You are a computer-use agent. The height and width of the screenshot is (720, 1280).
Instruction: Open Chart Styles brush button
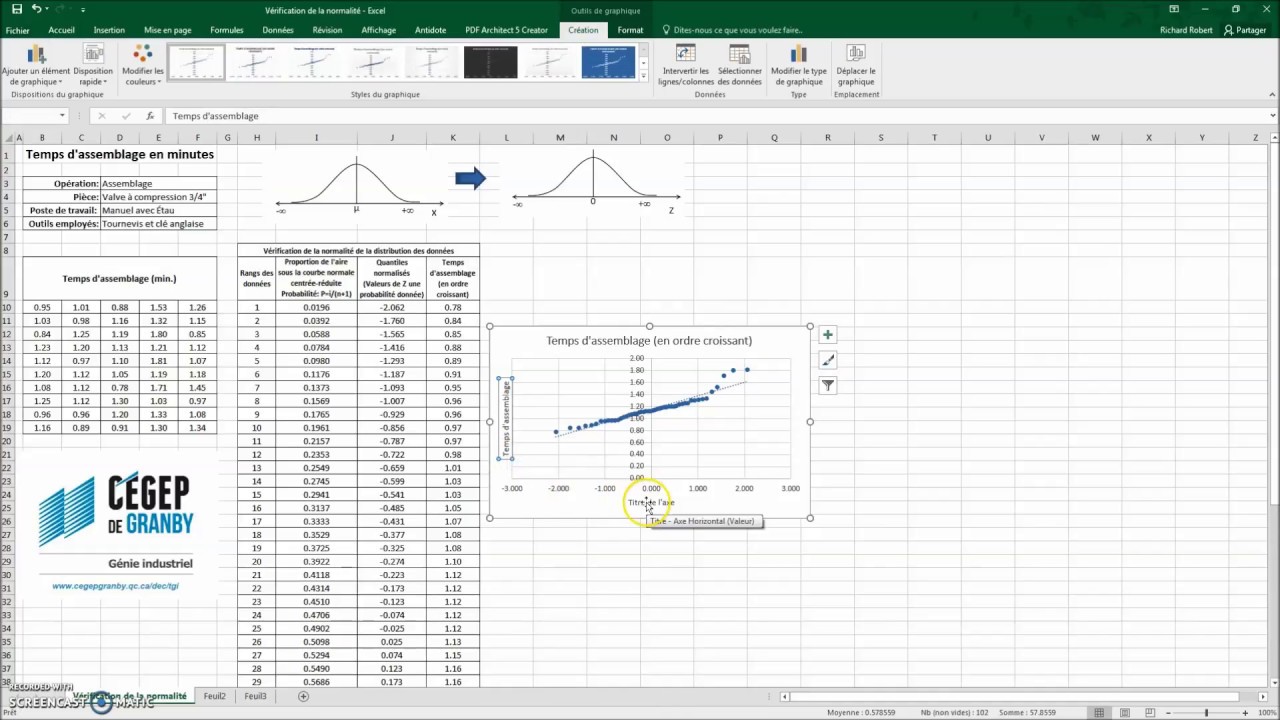coord(827,360)
